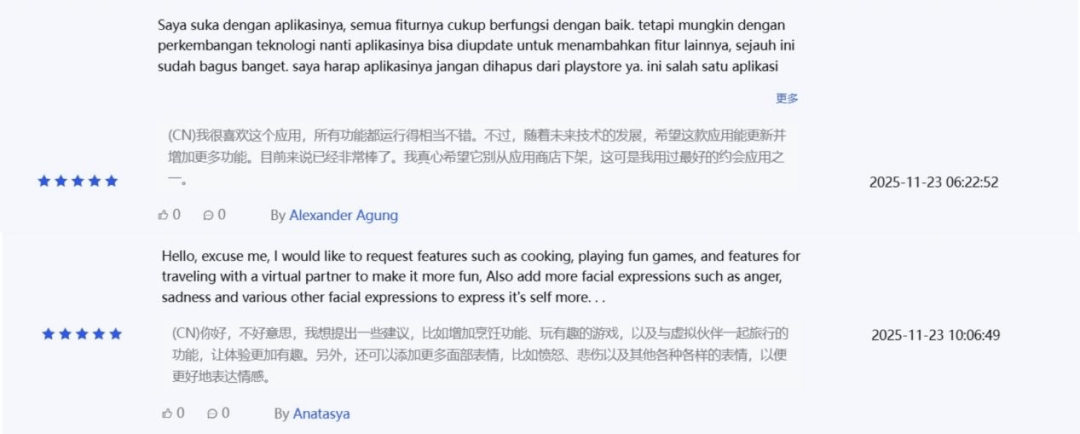Viewport: 1080px width, 434px height.
Task: Click the like count beside Anatasya's thumbs-up
Action: (181, 413)
